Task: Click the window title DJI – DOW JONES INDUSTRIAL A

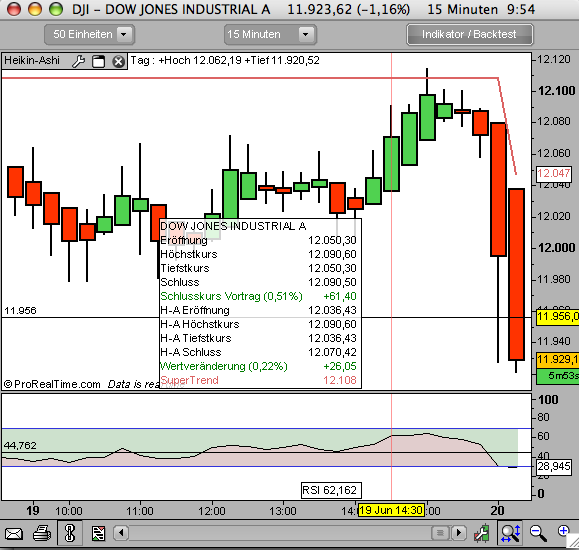Action: 171,9
